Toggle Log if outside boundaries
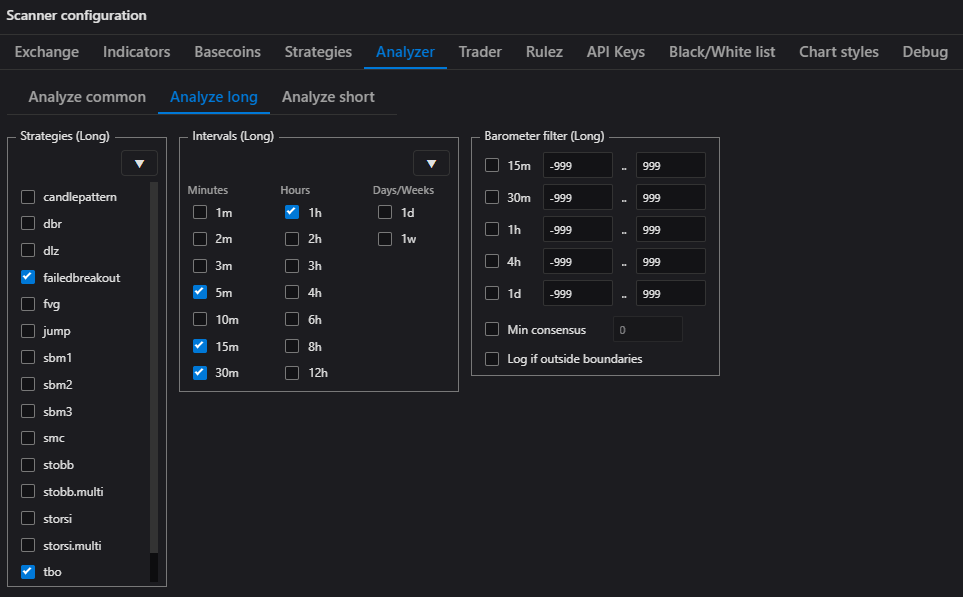The width and height of the screenshot is (963, 597). click(x=492, y=359)
